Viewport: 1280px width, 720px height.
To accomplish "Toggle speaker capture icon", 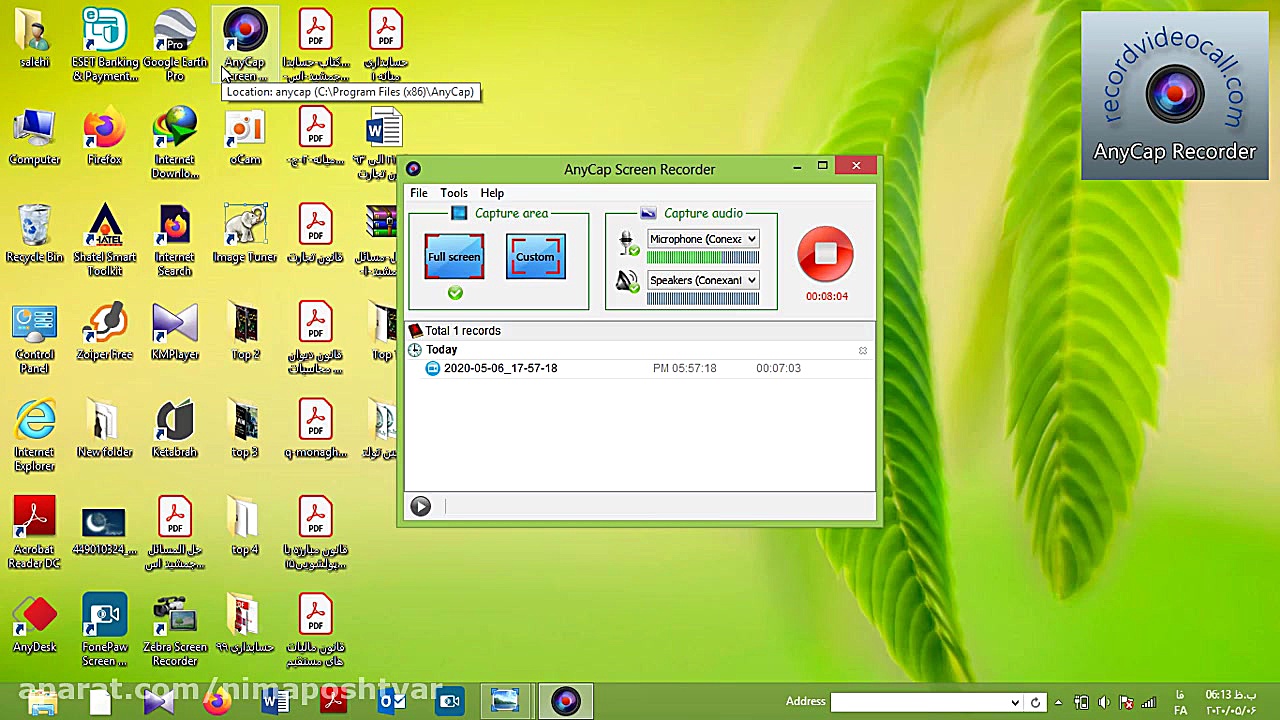I will pos(627,283).
